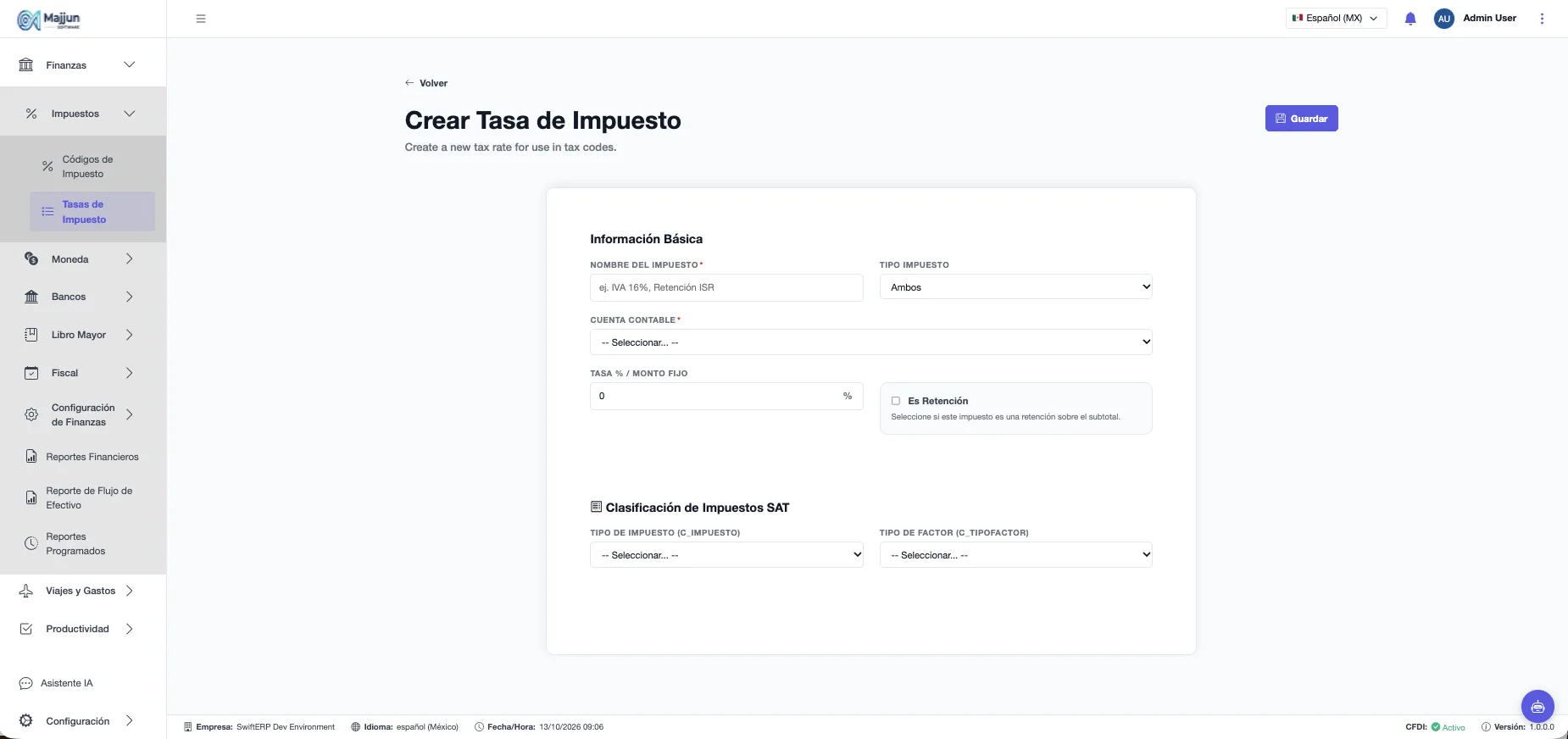Click the Moneda coins icon
This screenshot has height=739, width=1568.
[31, 259]
